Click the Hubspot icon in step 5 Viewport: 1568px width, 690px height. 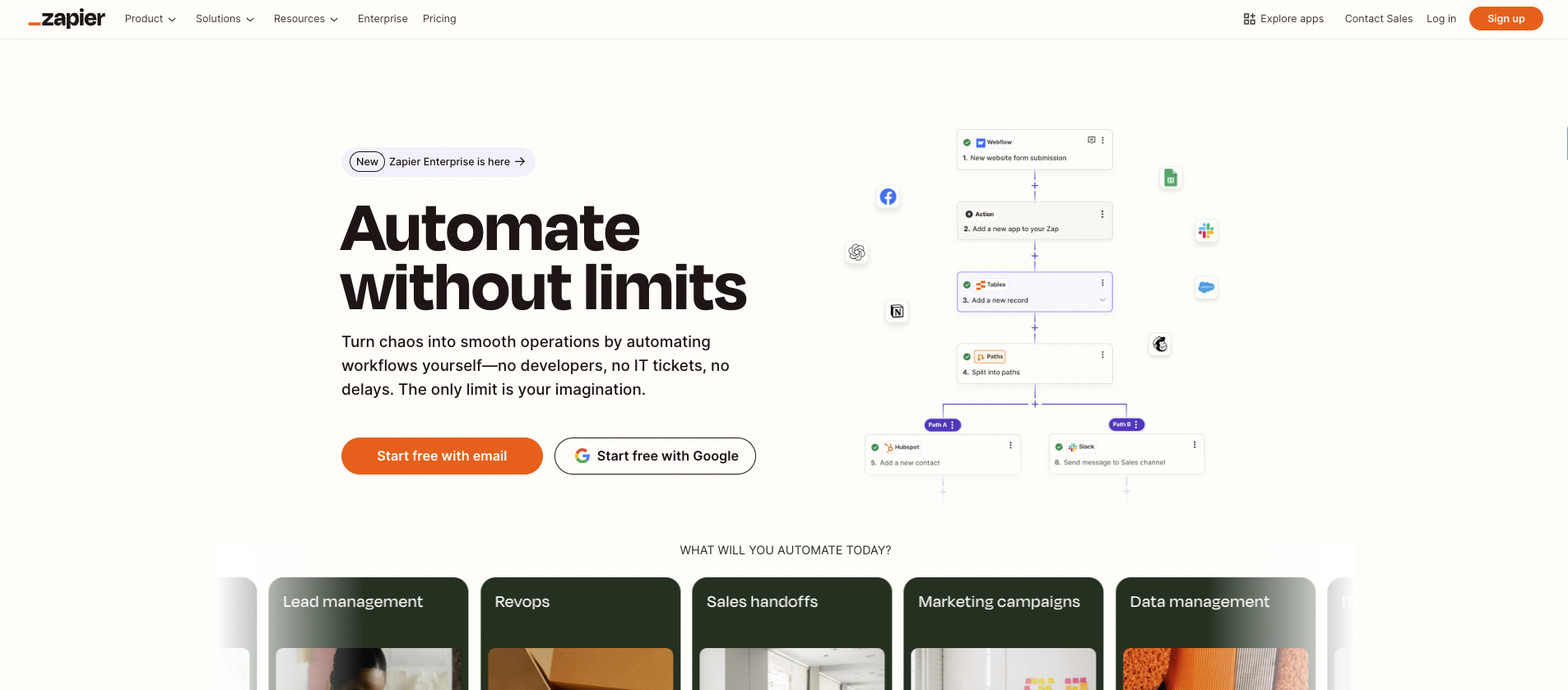click(888, 447)
